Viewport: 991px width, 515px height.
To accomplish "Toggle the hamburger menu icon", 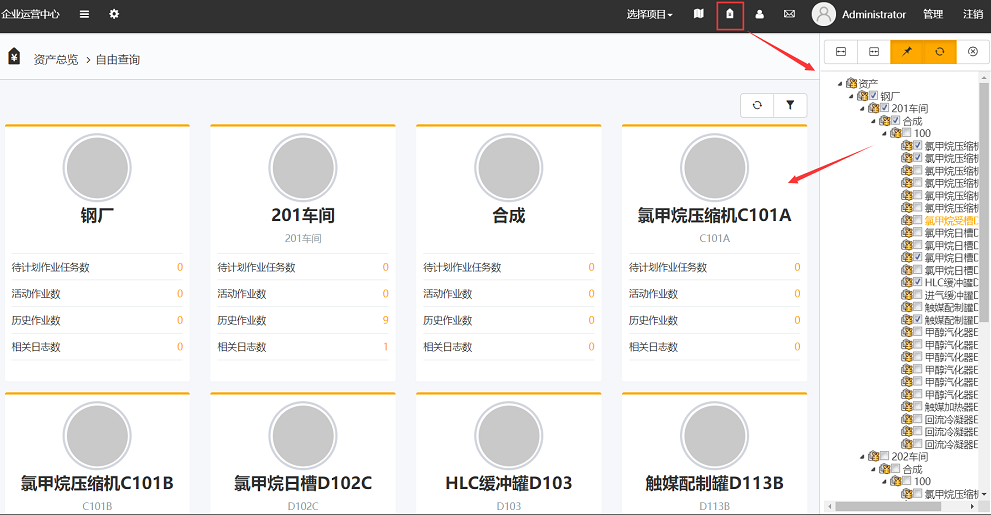I will tap(84, 14).
